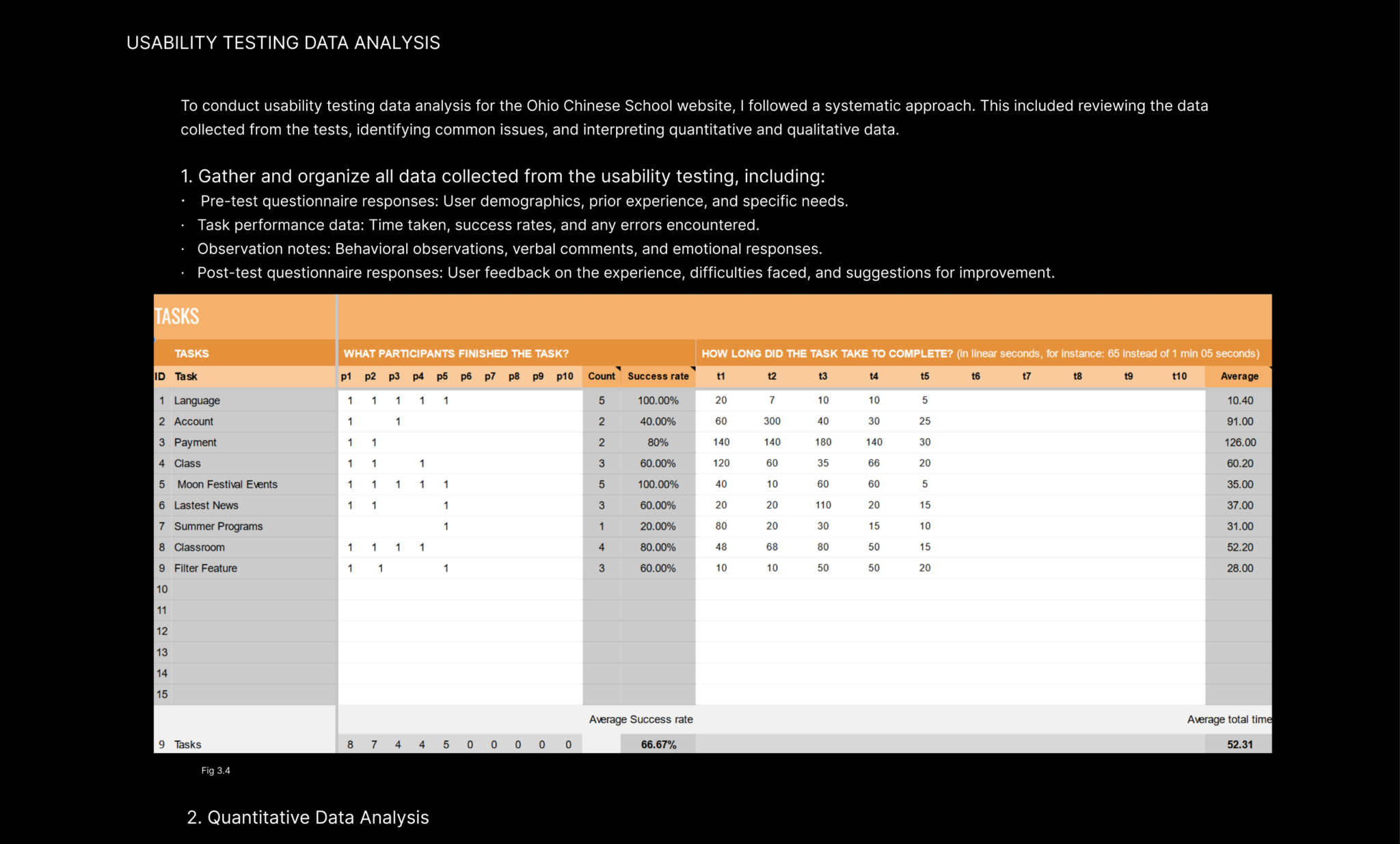1400x844 pixels.
Task: Click the Post-test questionnaire responses bullet
Action: coord(626,273)
